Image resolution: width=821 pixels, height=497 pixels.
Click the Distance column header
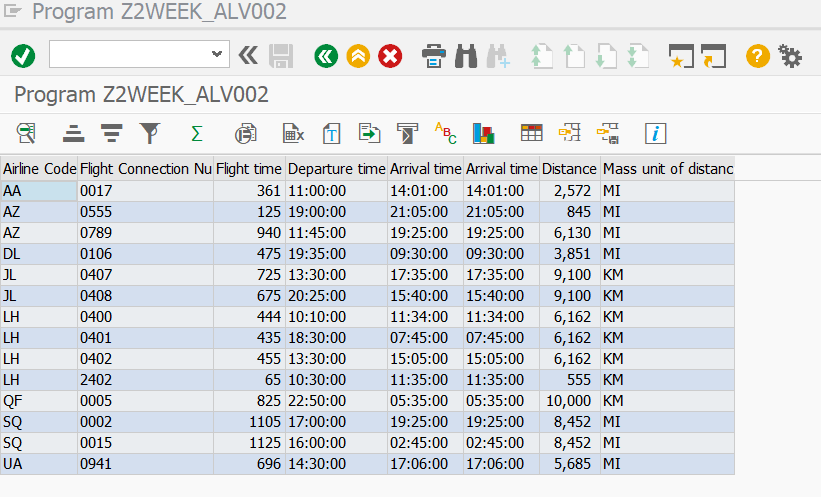[x=570, y=169]
